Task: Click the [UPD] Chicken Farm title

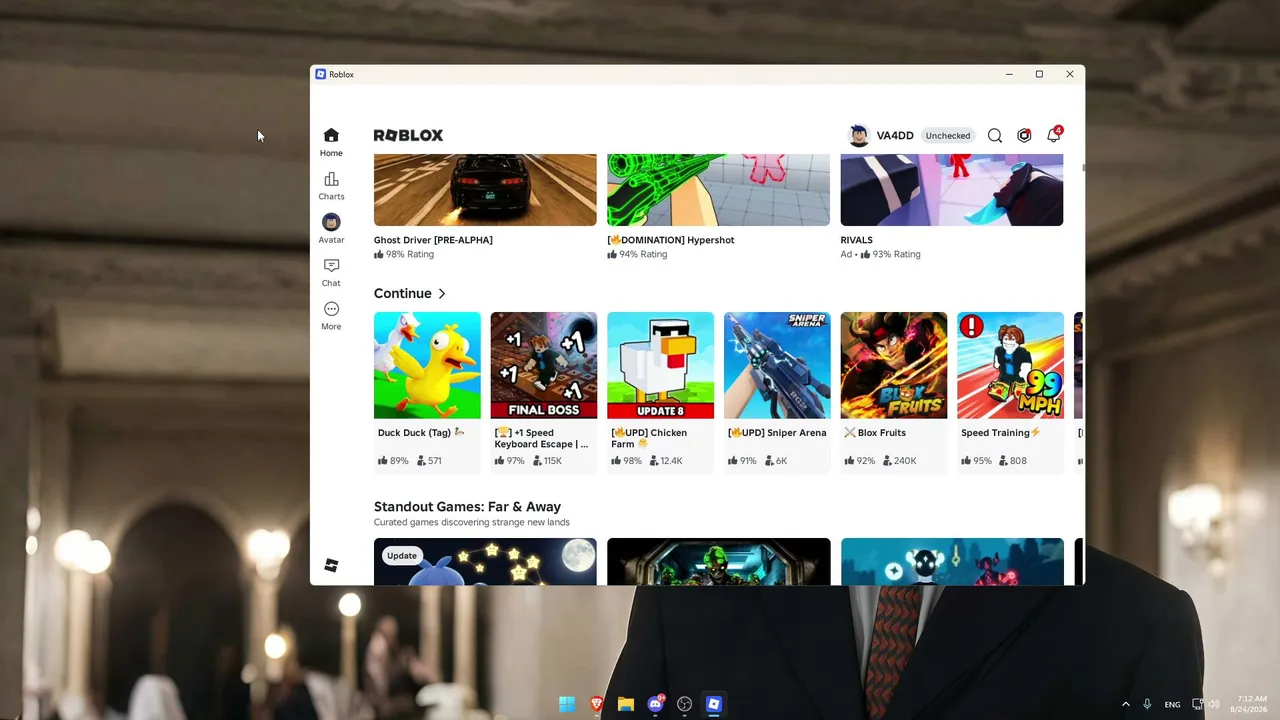Action: [649, 438]
